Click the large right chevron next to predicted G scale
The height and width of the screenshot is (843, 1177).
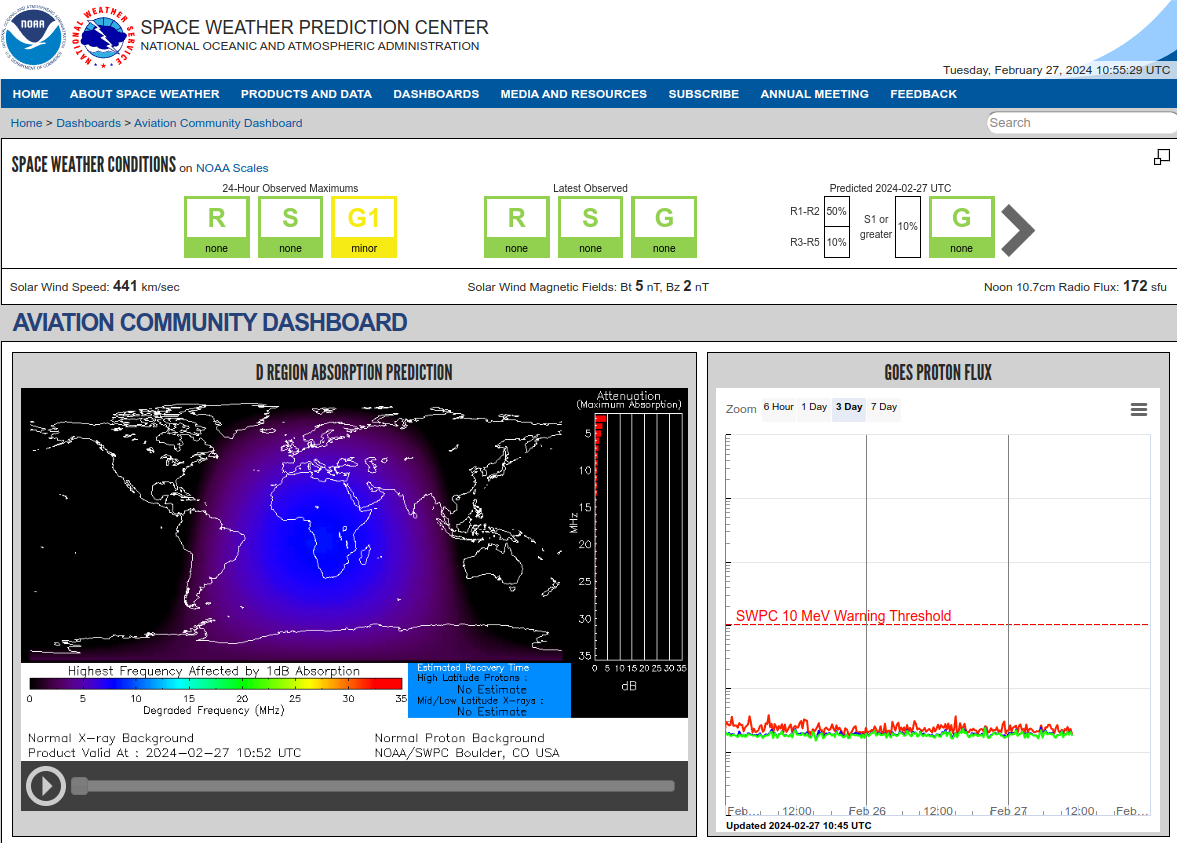[x=1018, y=230]
